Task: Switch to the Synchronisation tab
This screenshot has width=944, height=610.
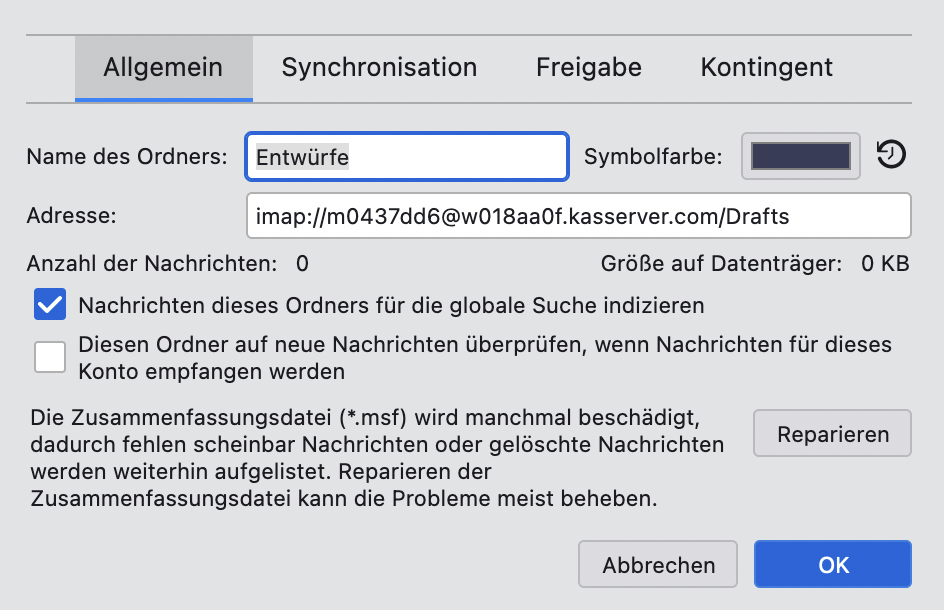Action: pyautogui.click(x=379, y=68)
